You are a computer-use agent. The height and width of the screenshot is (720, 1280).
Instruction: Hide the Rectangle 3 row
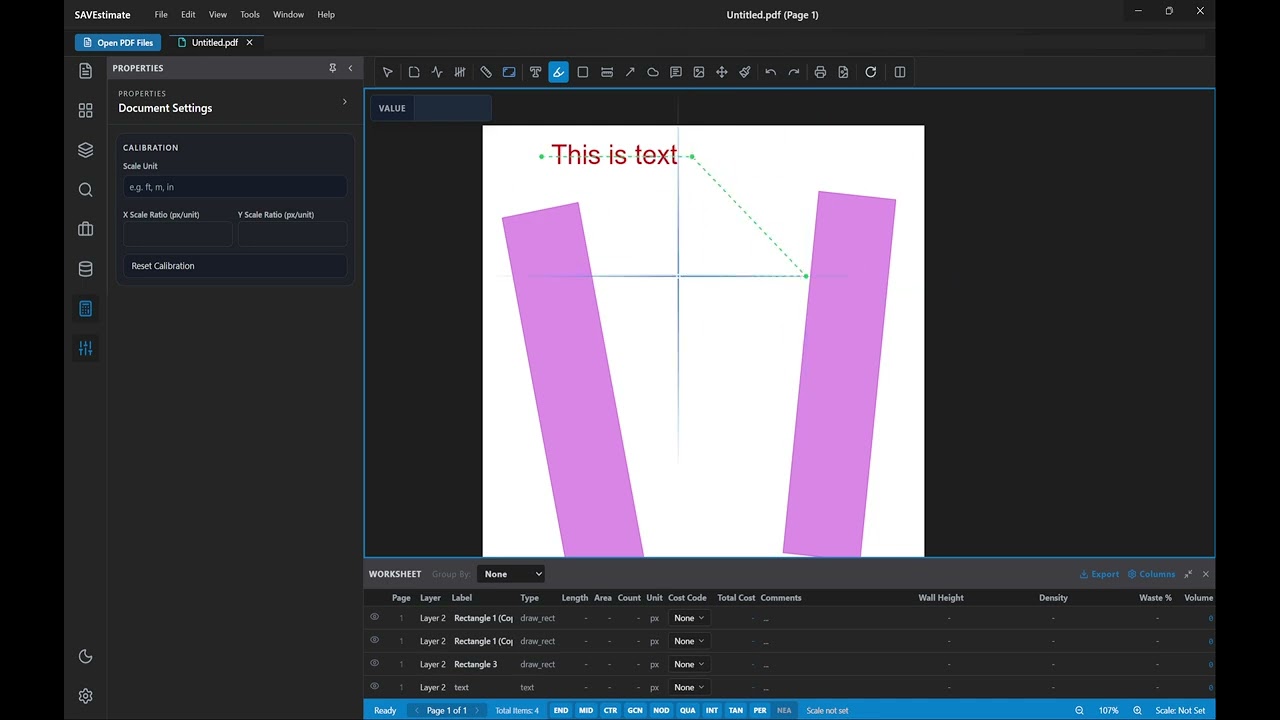(375, 663)
